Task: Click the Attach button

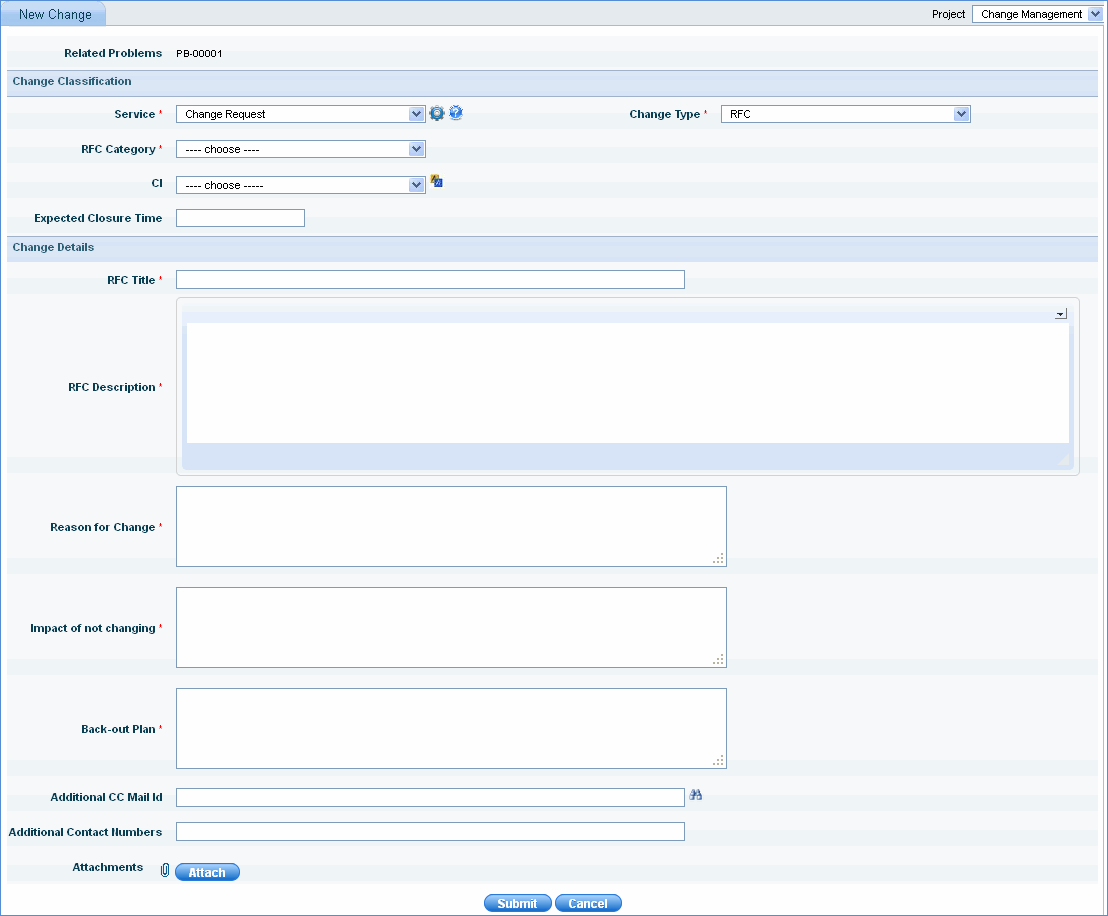Action: (x=207, y=872)
